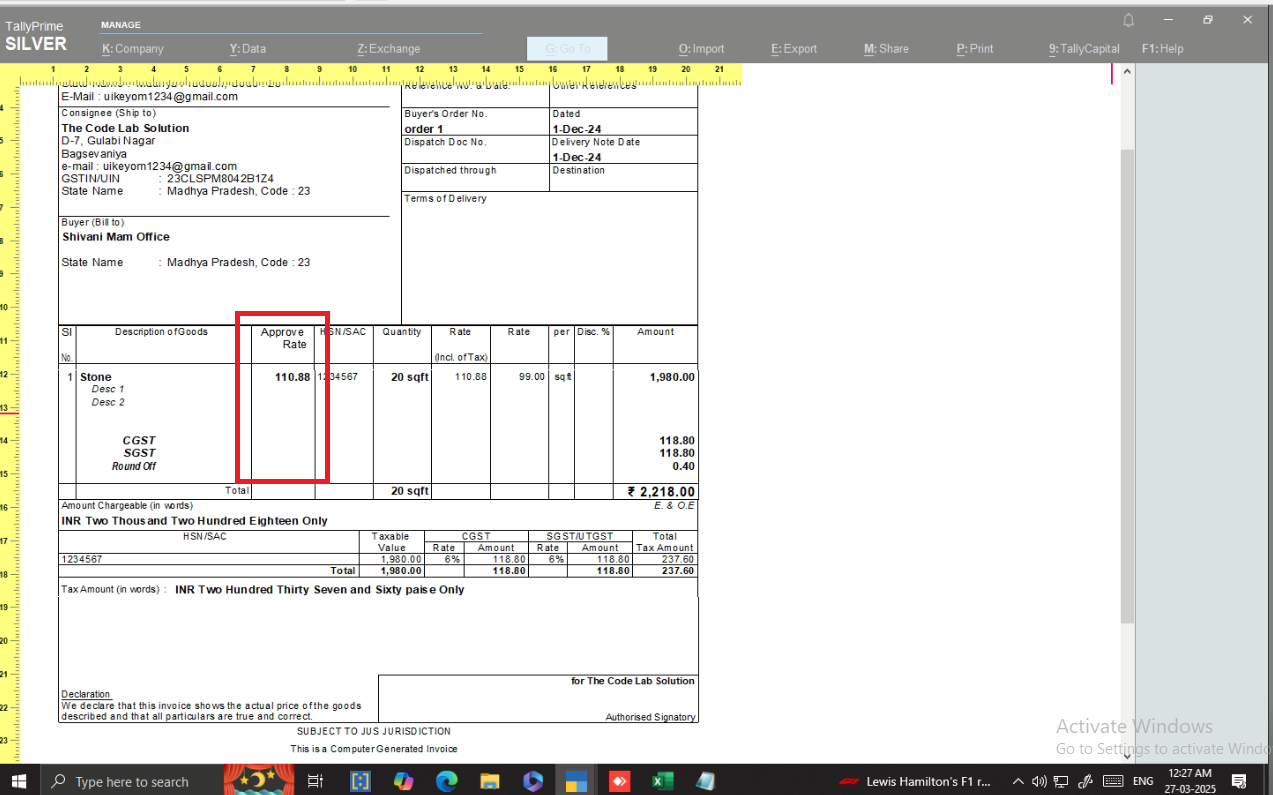
Task: Click the taskbar search box
Action: [x=131, y=781]
